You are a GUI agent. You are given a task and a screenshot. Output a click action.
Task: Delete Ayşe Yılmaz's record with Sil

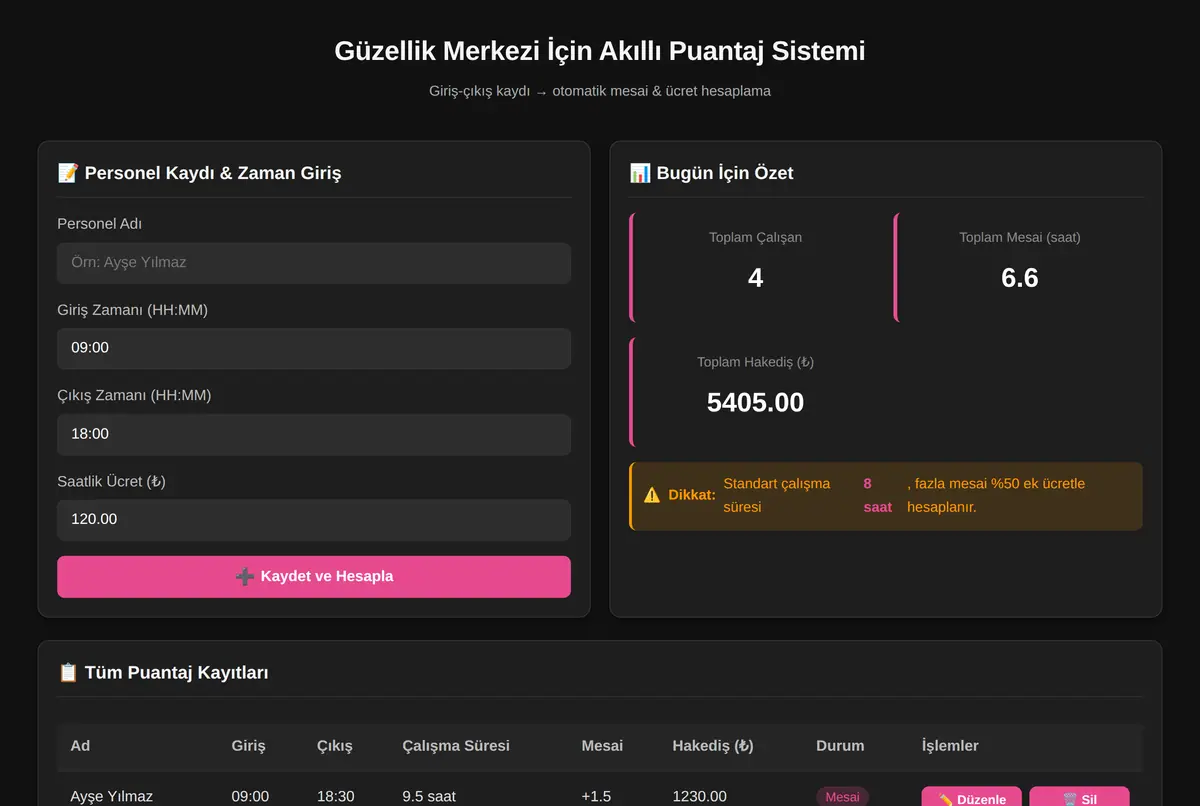[x=1079, y=799]
